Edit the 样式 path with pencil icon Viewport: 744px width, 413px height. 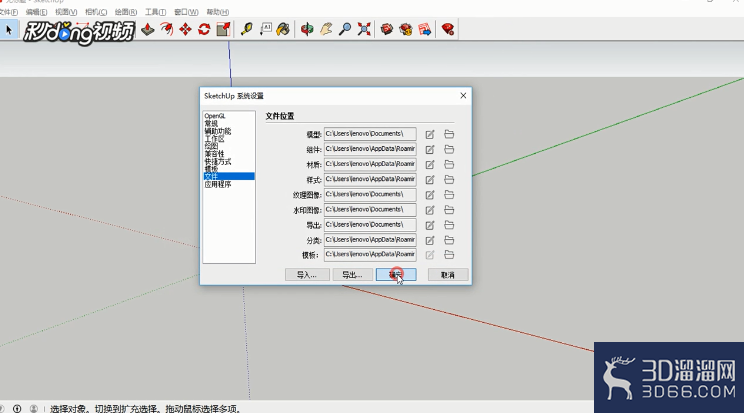click(430, 180)
